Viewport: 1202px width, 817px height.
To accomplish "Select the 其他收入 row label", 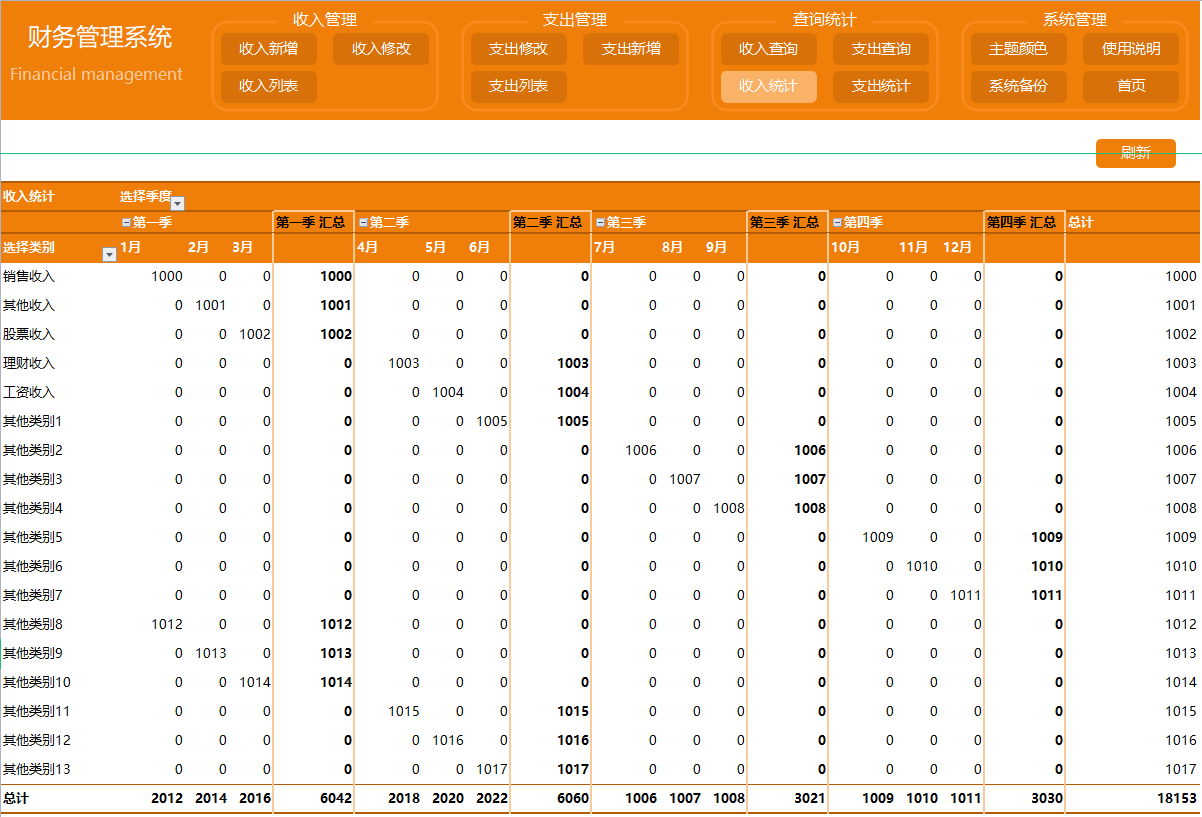I will 29,305.
